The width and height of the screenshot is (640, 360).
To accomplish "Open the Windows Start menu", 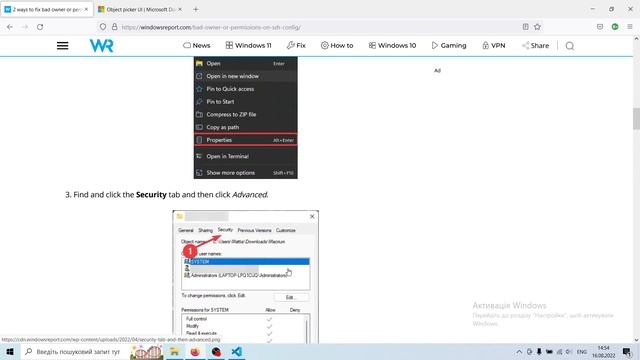I will click(10, 352).
